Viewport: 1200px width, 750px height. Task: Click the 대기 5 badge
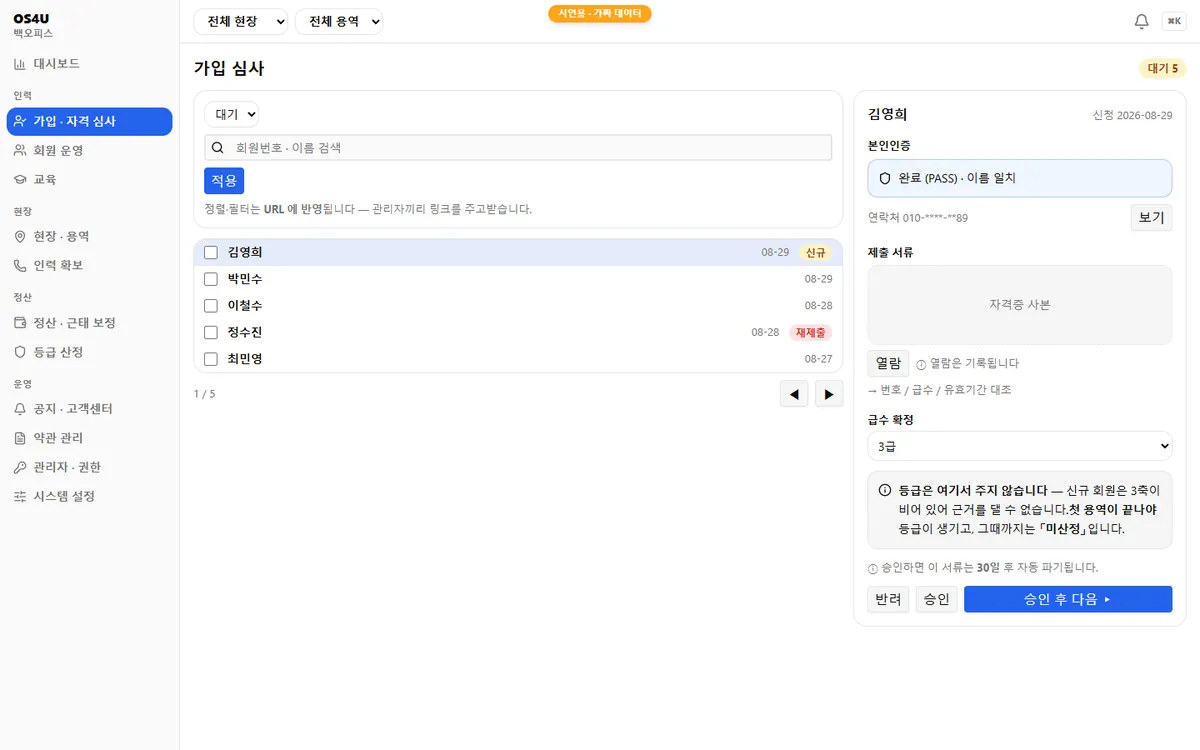click(x=1163, y=69)
